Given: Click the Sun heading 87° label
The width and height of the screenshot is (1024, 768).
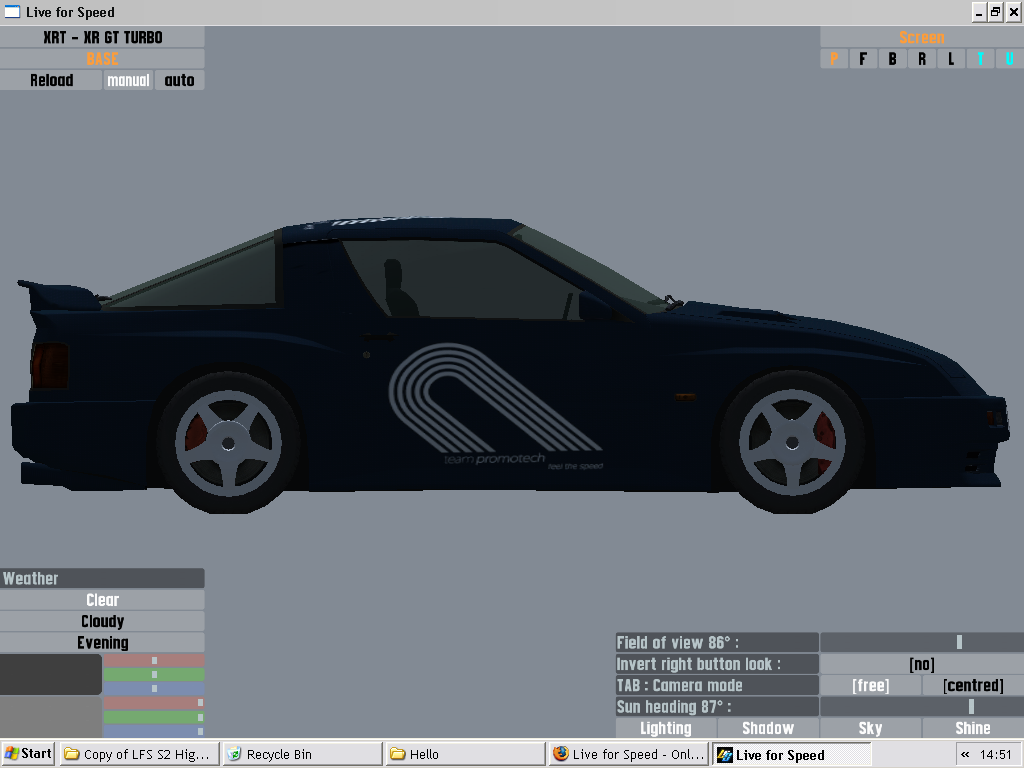Looking at the screenshot, I should [x=717, y=707].
